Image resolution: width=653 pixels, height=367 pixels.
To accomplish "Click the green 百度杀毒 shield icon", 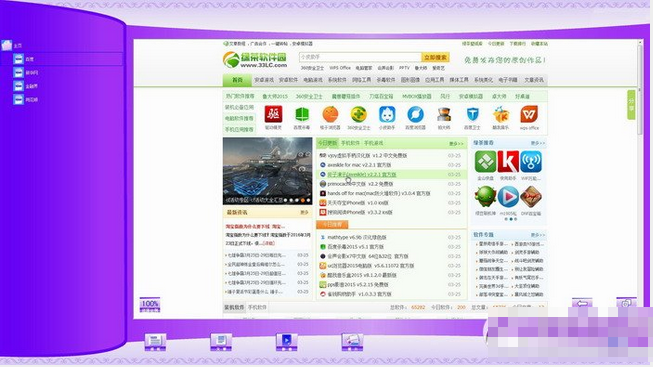I will pos(302,114).
